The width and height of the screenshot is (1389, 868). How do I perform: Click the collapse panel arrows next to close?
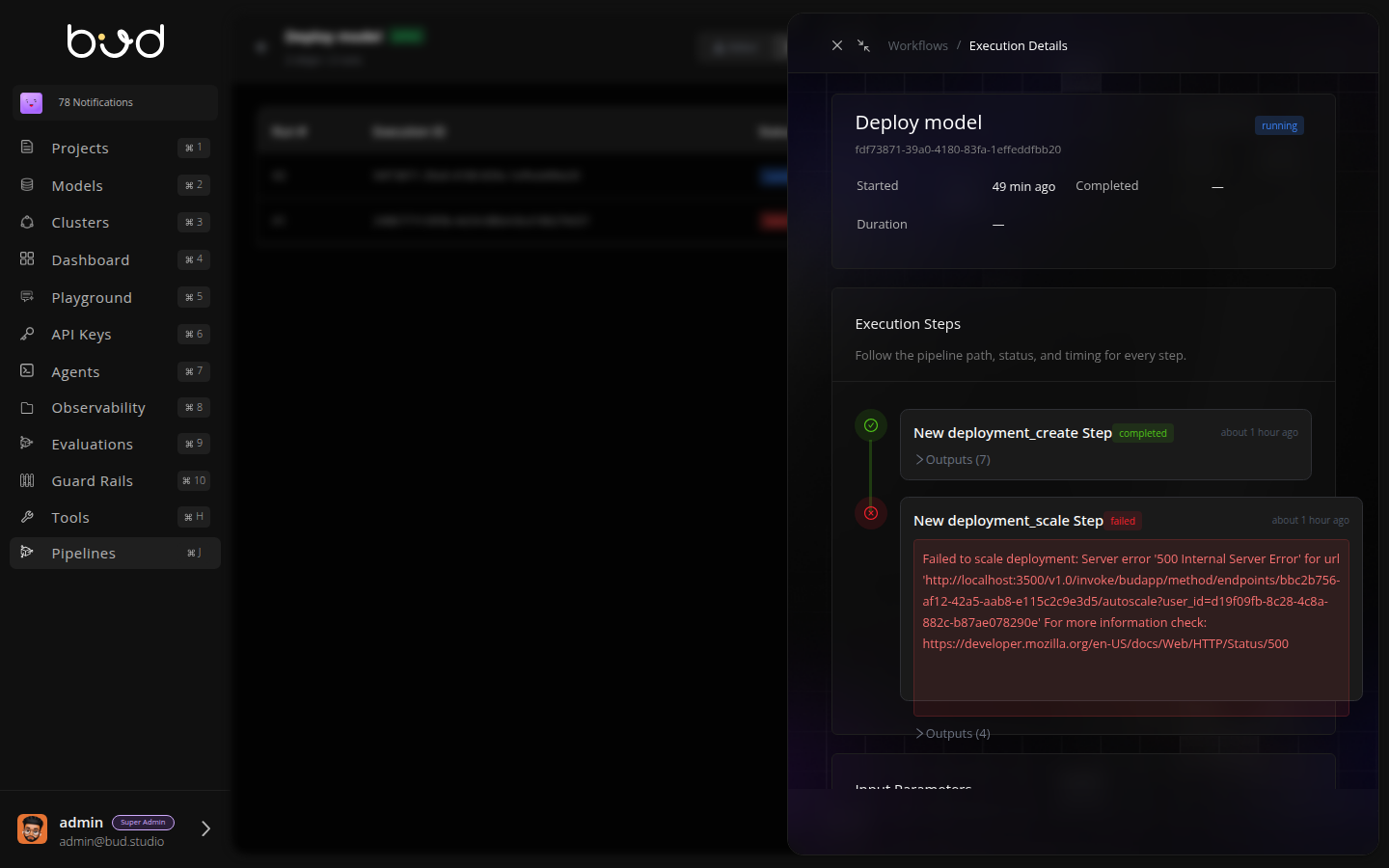863,45
